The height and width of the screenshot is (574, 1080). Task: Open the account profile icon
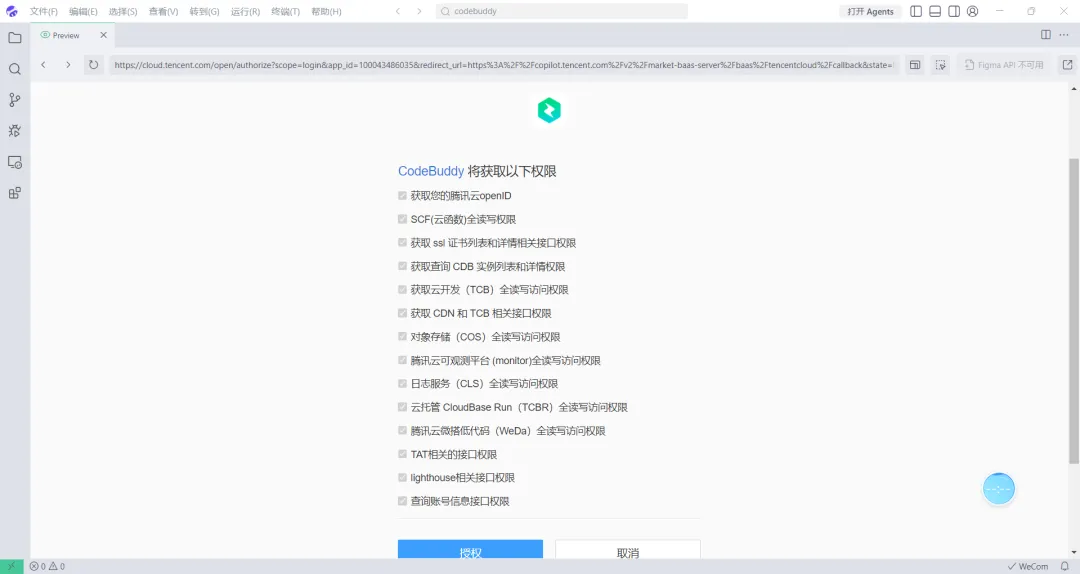tap(973, 11)
